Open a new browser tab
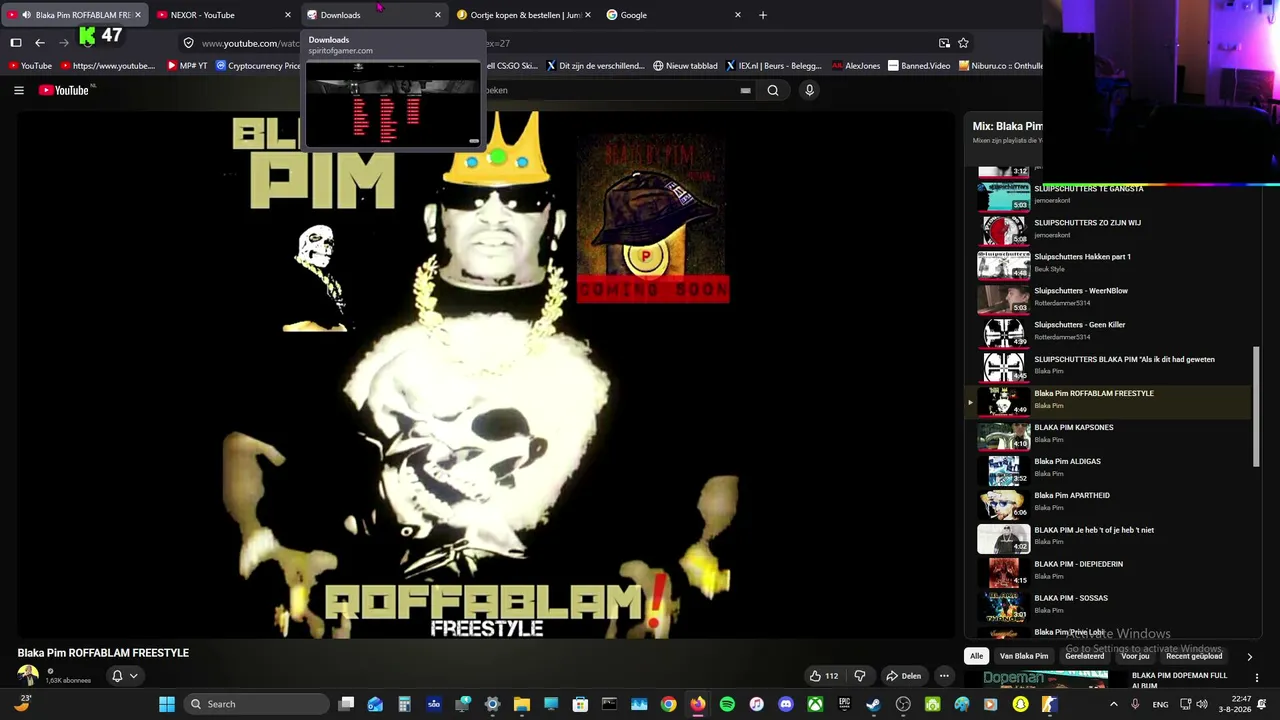Screen dimensions: 1280x720 [763, 15]
